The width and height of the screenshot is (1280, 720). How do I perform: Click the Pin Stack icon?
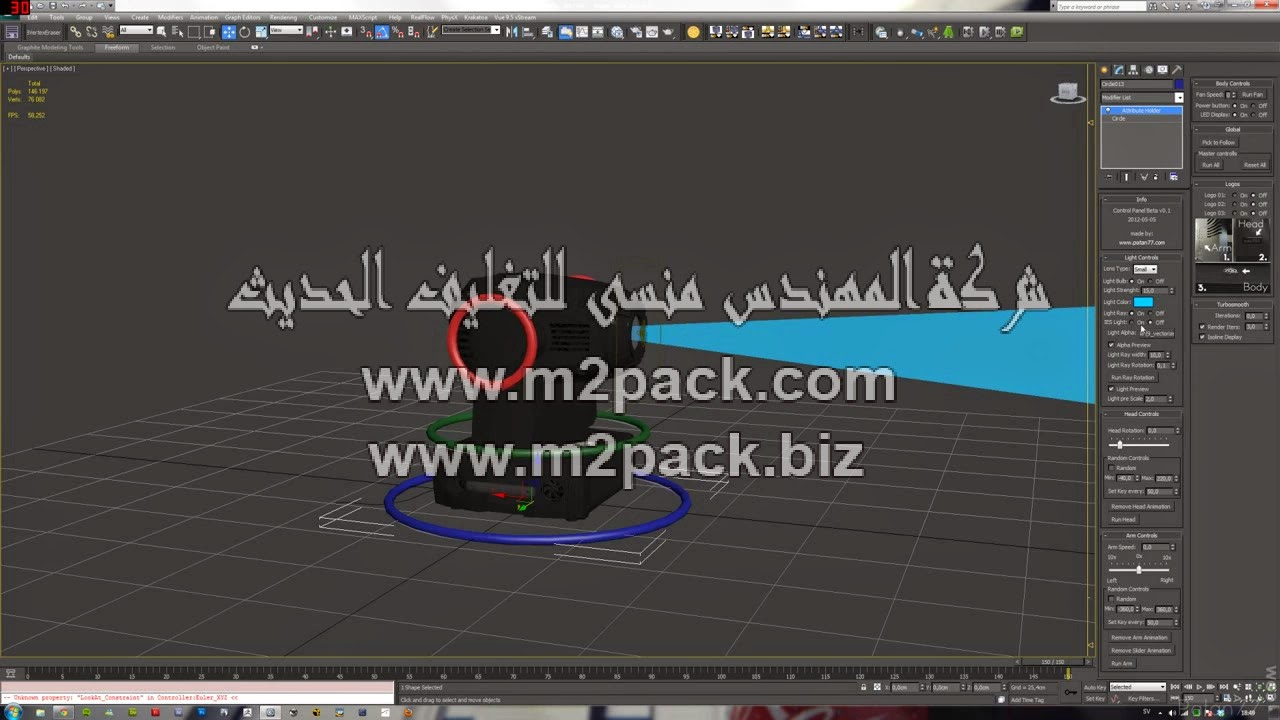(x=1109, y=177)
